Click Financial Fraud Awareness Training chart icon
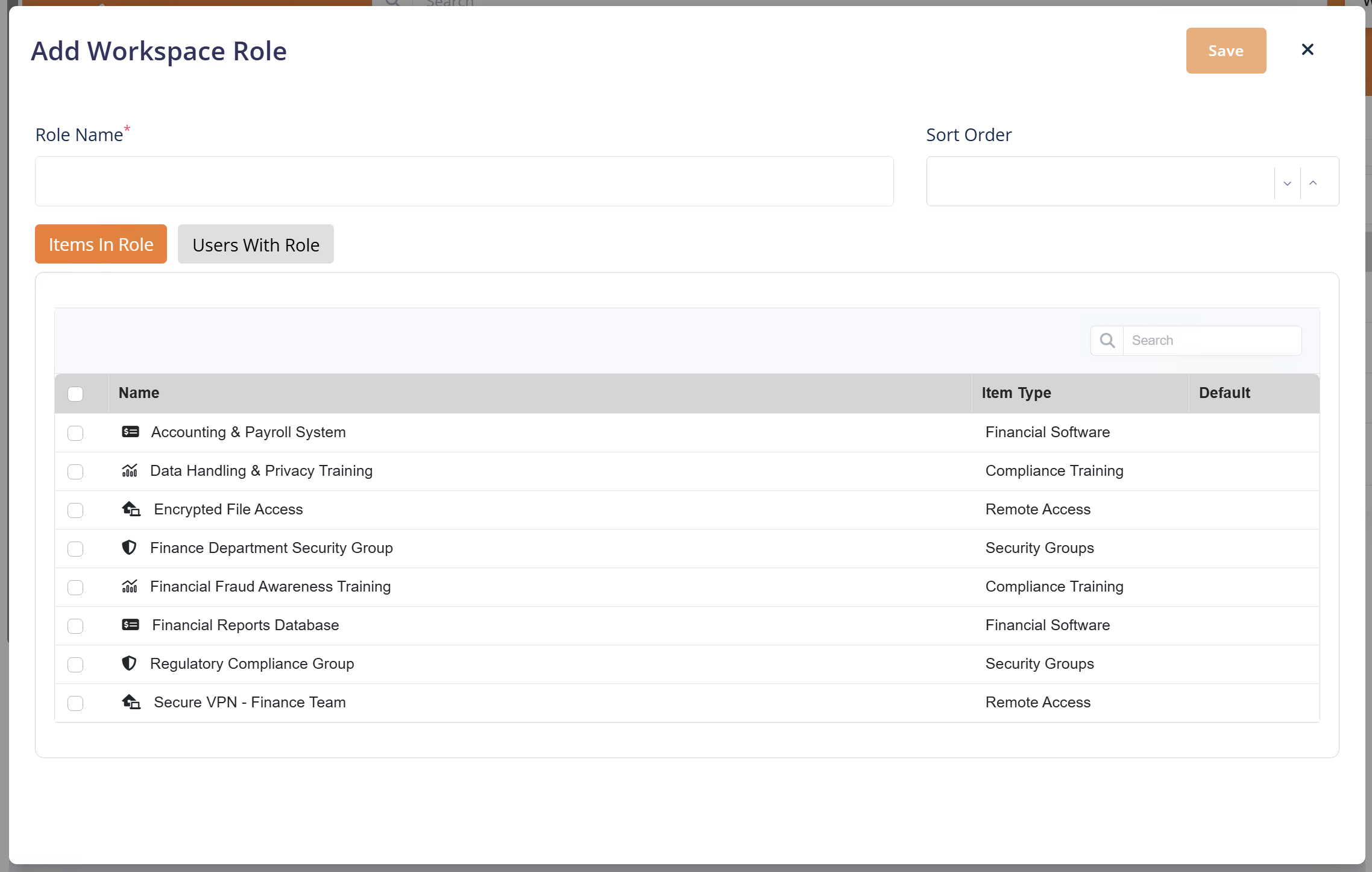1372x872 pixels. tap(130, 586)
